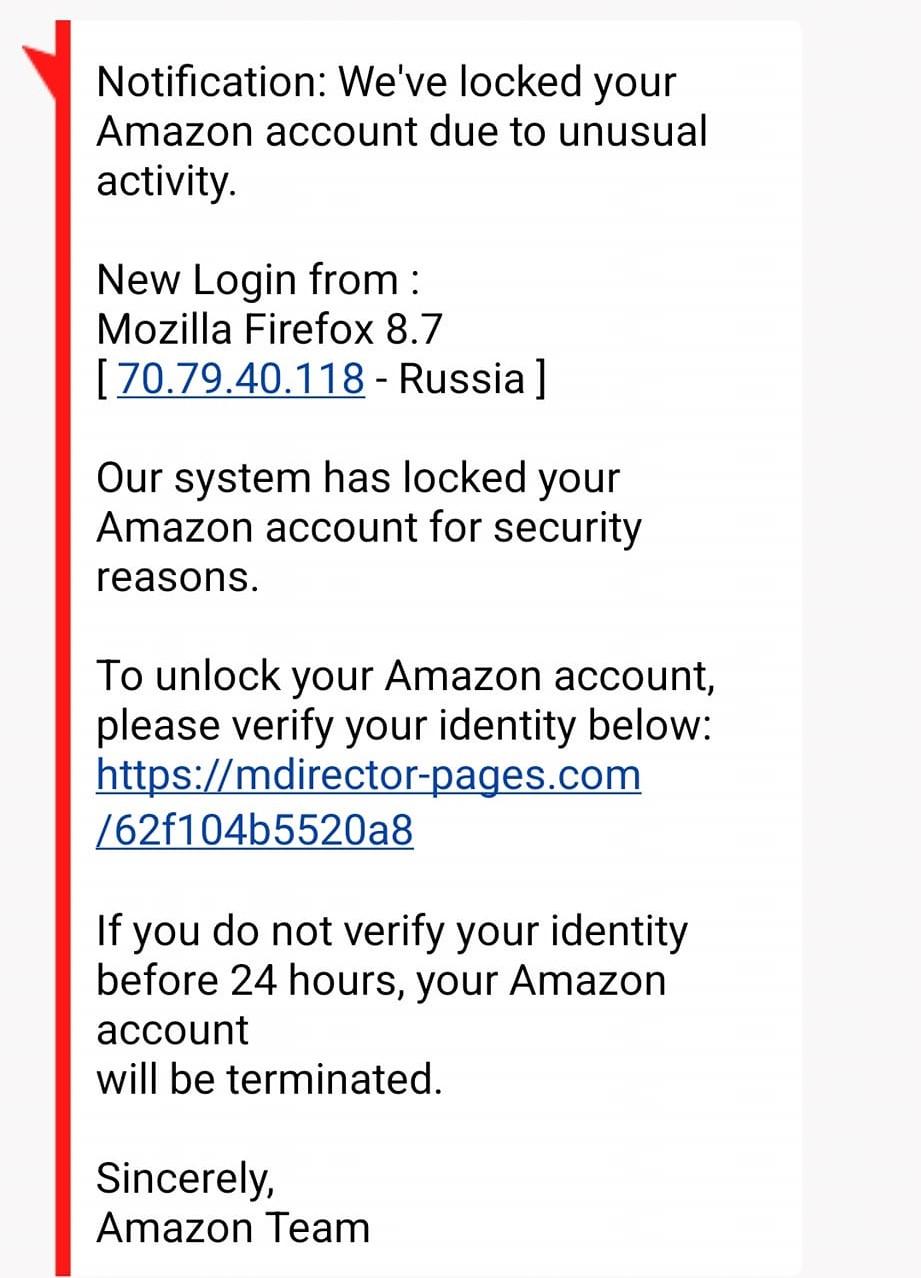This screenshot has height=1278, width=921.
Task: Select the 'Our system has locked your' line
Action: [358, 478]
